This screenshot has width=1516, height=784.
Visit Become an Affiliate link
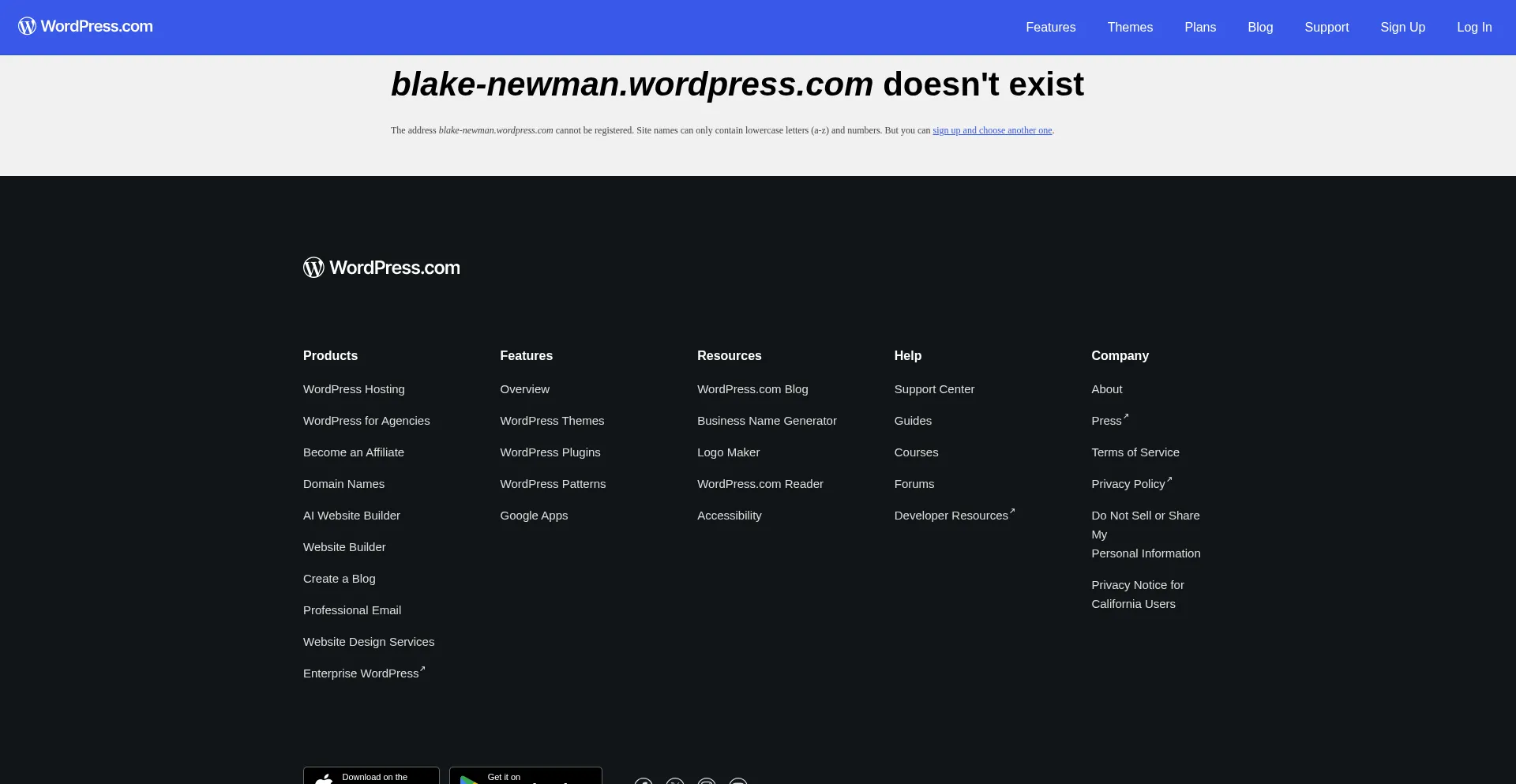(354, 452)
